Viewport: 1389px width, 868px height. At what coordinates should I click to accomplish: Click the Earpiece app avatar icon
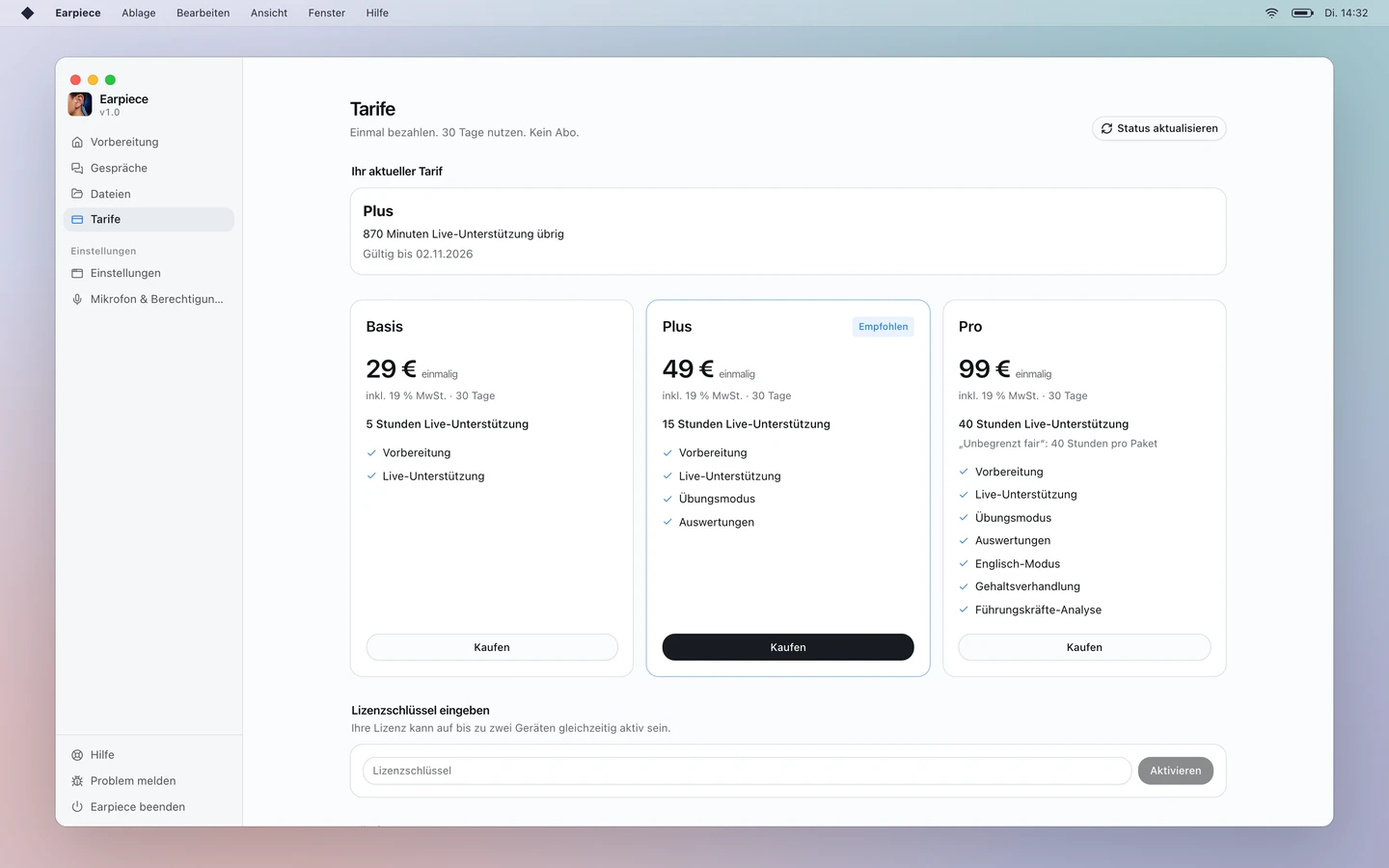pos(80,104)
